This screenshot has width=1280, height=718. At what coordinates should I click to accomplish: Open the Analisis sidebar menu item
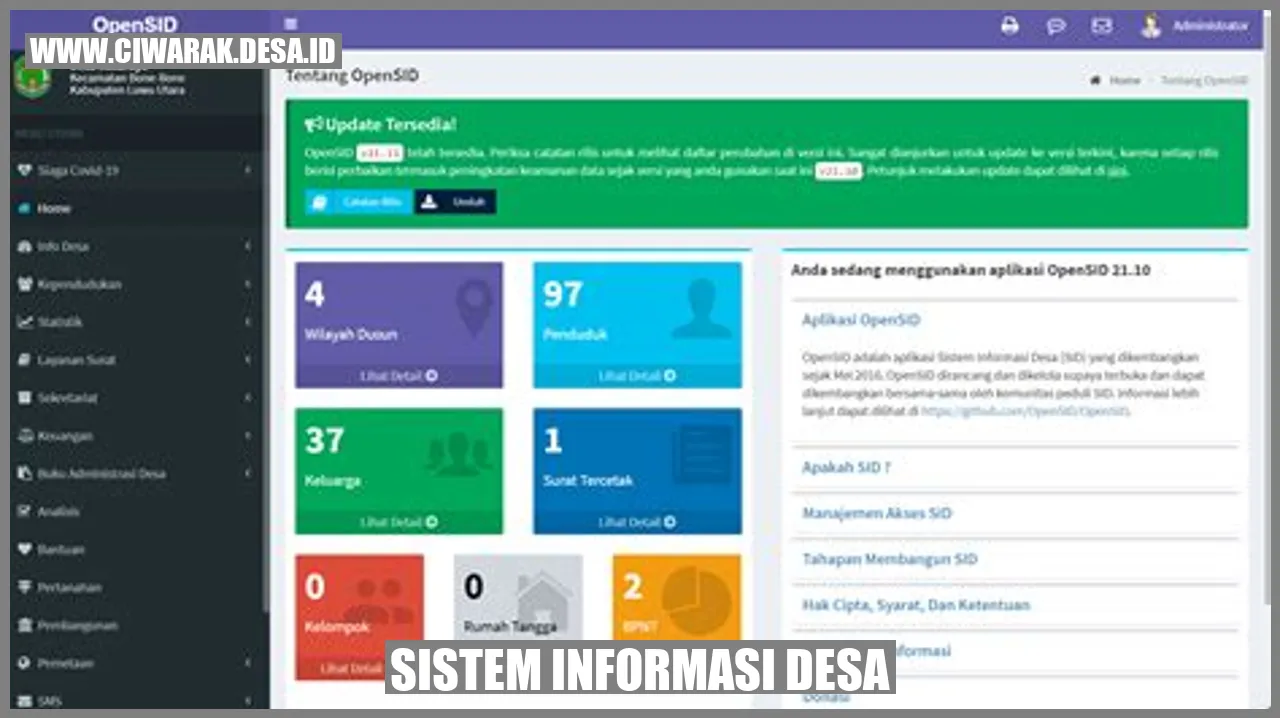[x=135, y=511]
